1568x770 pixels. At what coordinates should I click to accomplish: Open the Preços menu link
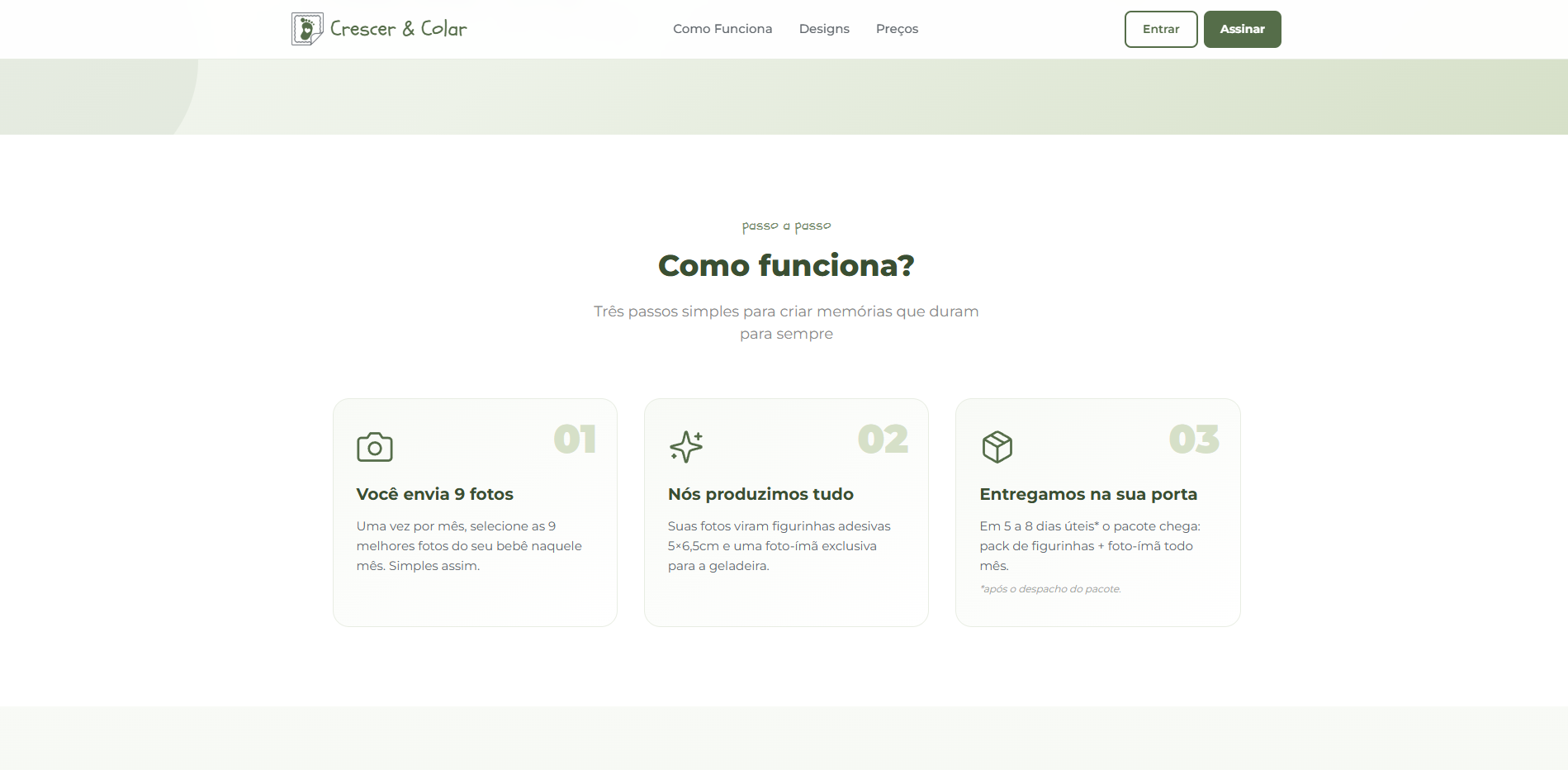(897, 29)
